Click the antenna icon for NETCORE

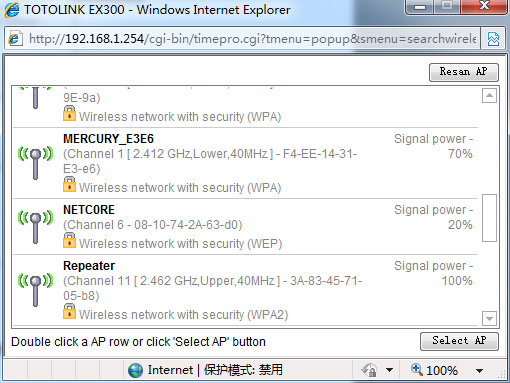click(35, 227)
